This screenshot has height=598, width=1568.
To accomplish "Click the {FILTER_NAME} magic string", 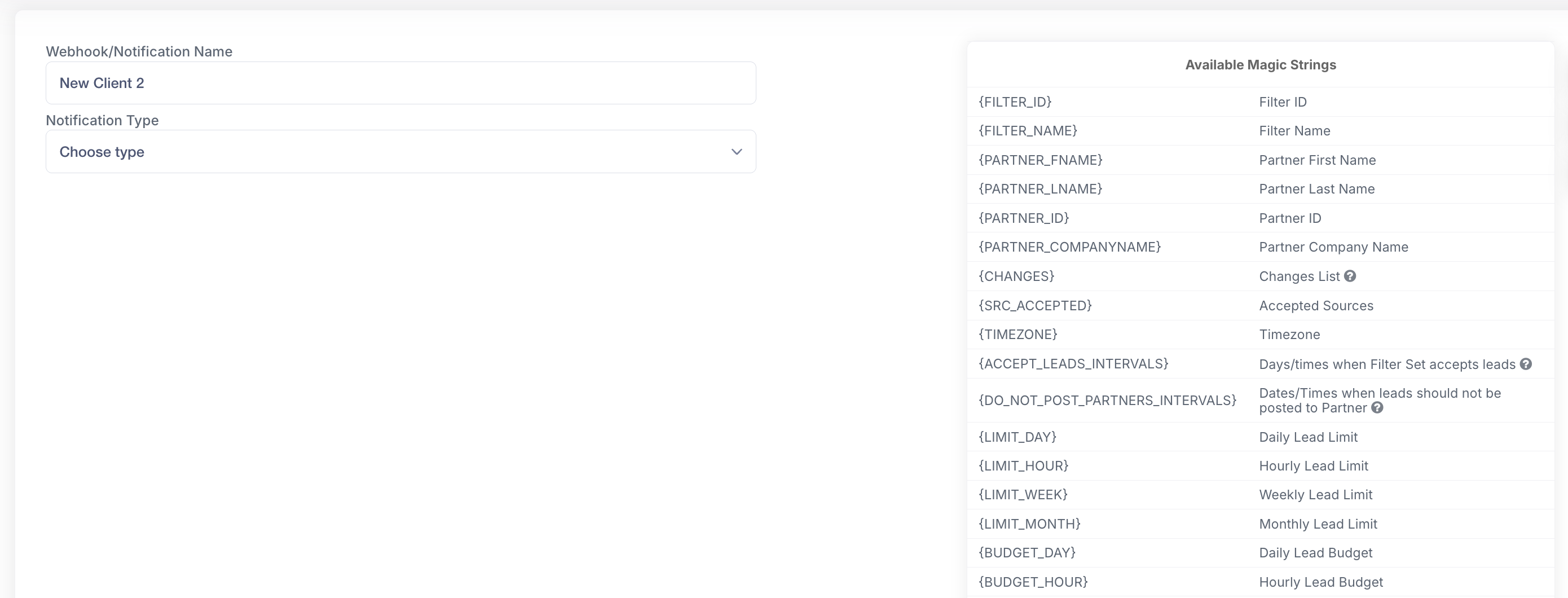I will [1028, 131].
